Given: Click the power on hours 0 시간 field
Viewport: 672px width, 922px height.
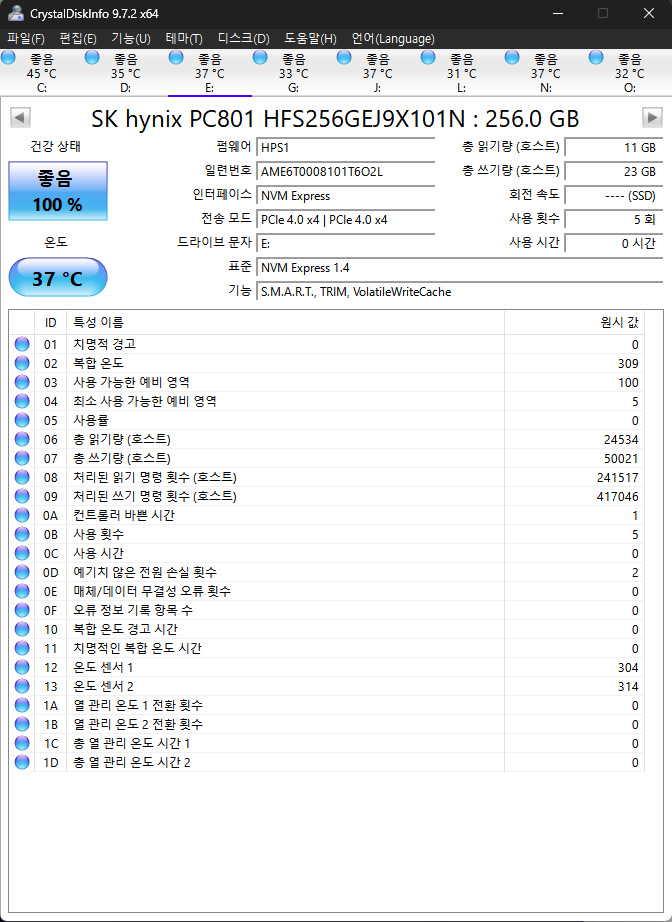Looking at the screenshot, I should click(x=614, y=243).
